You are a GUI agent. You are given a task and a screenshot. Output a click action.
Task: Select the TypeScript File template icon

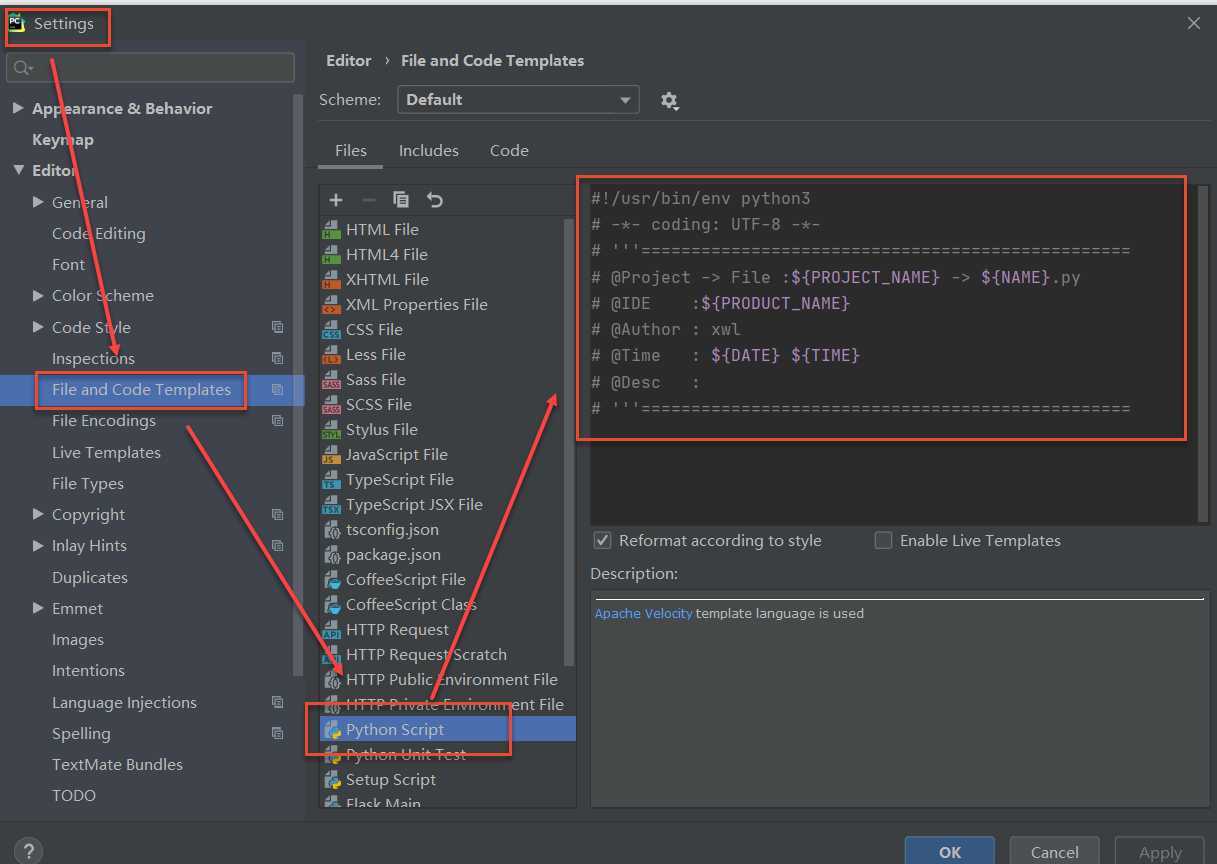tap(332, 480)
